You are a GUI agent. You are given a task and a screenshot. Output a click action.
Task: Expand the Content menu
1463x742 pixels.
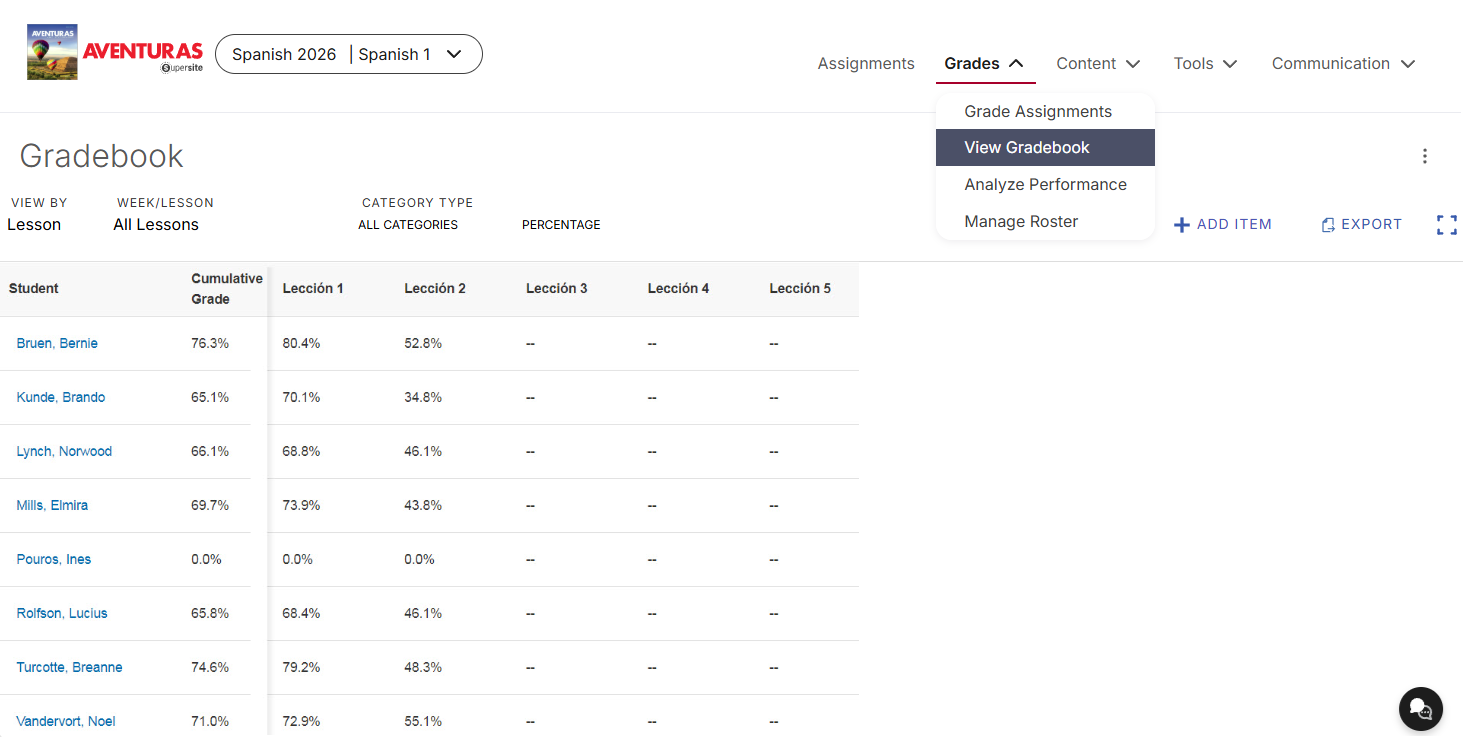coord(1098,63)
